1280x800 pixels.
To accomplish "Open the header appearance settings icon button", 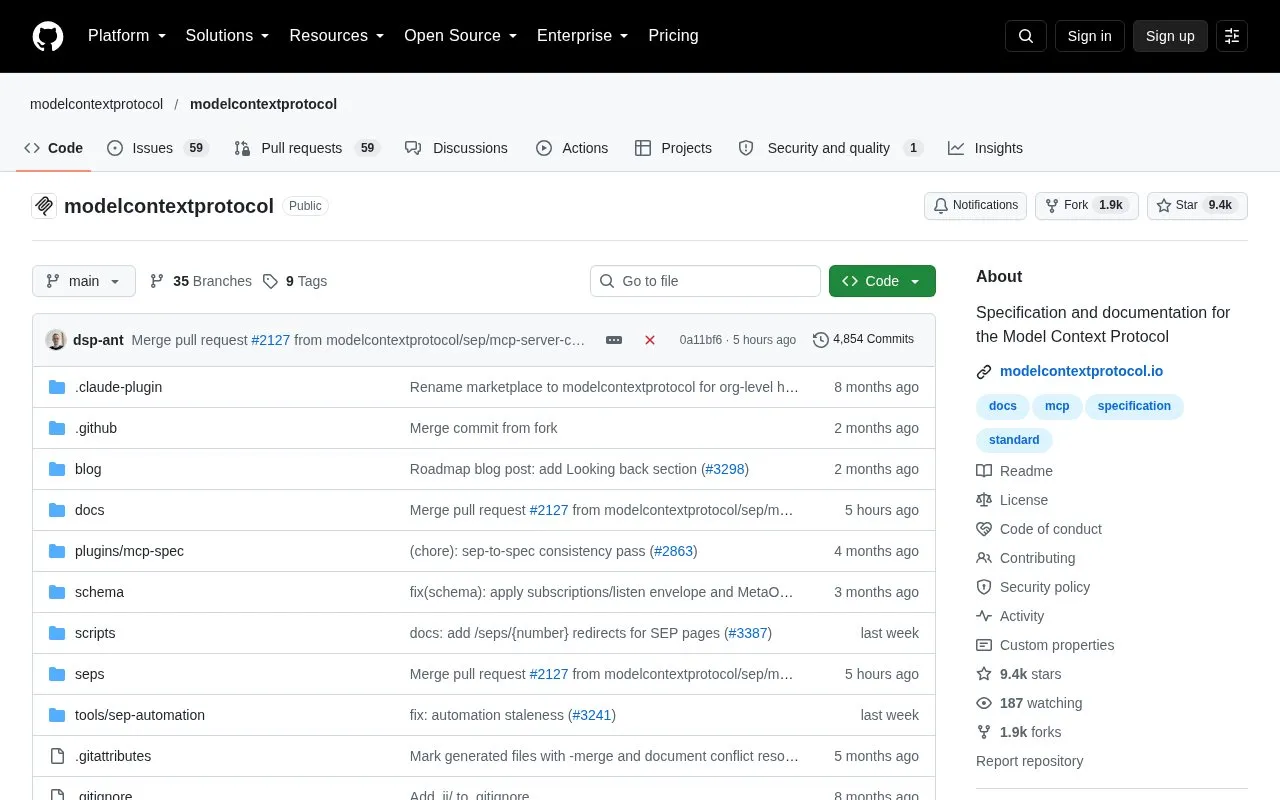I will (1232, 36).
